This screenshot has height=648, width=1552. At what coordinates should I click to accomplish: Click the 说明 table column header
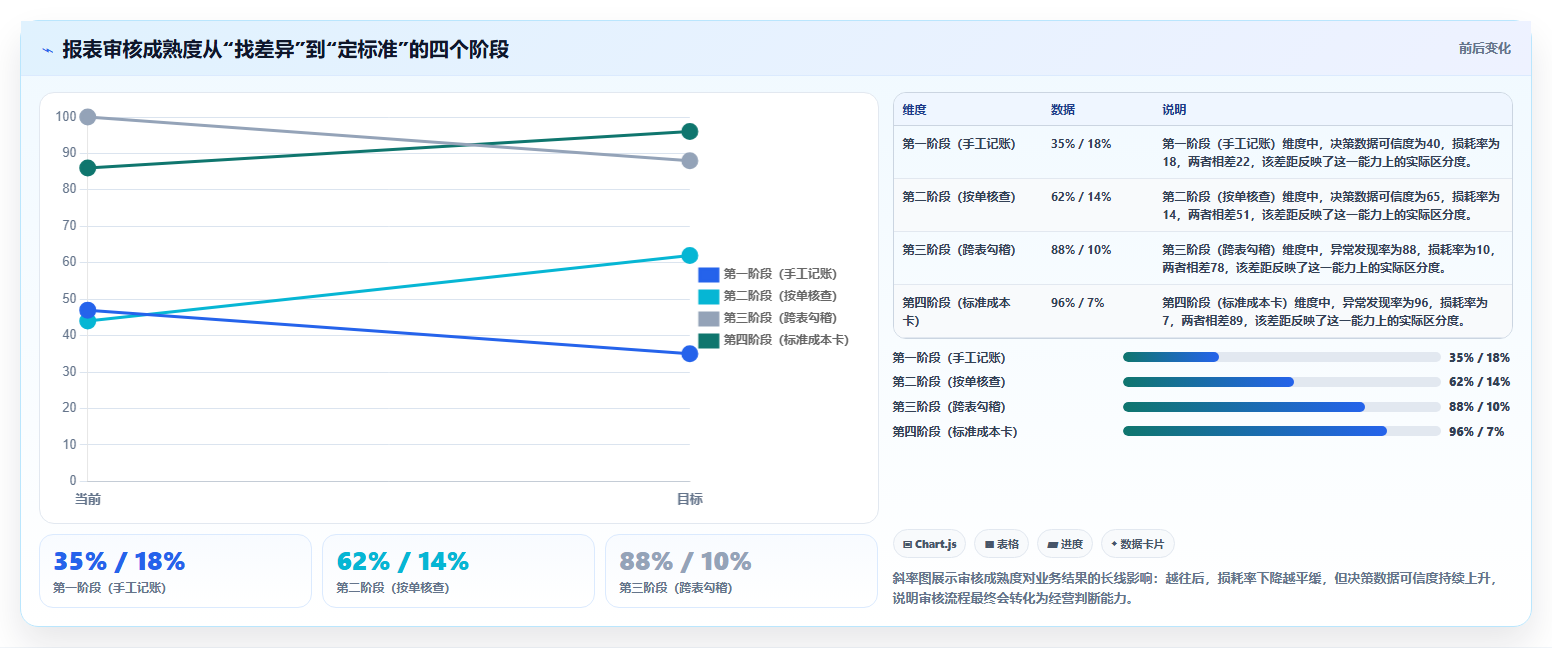coord(1174,109)
